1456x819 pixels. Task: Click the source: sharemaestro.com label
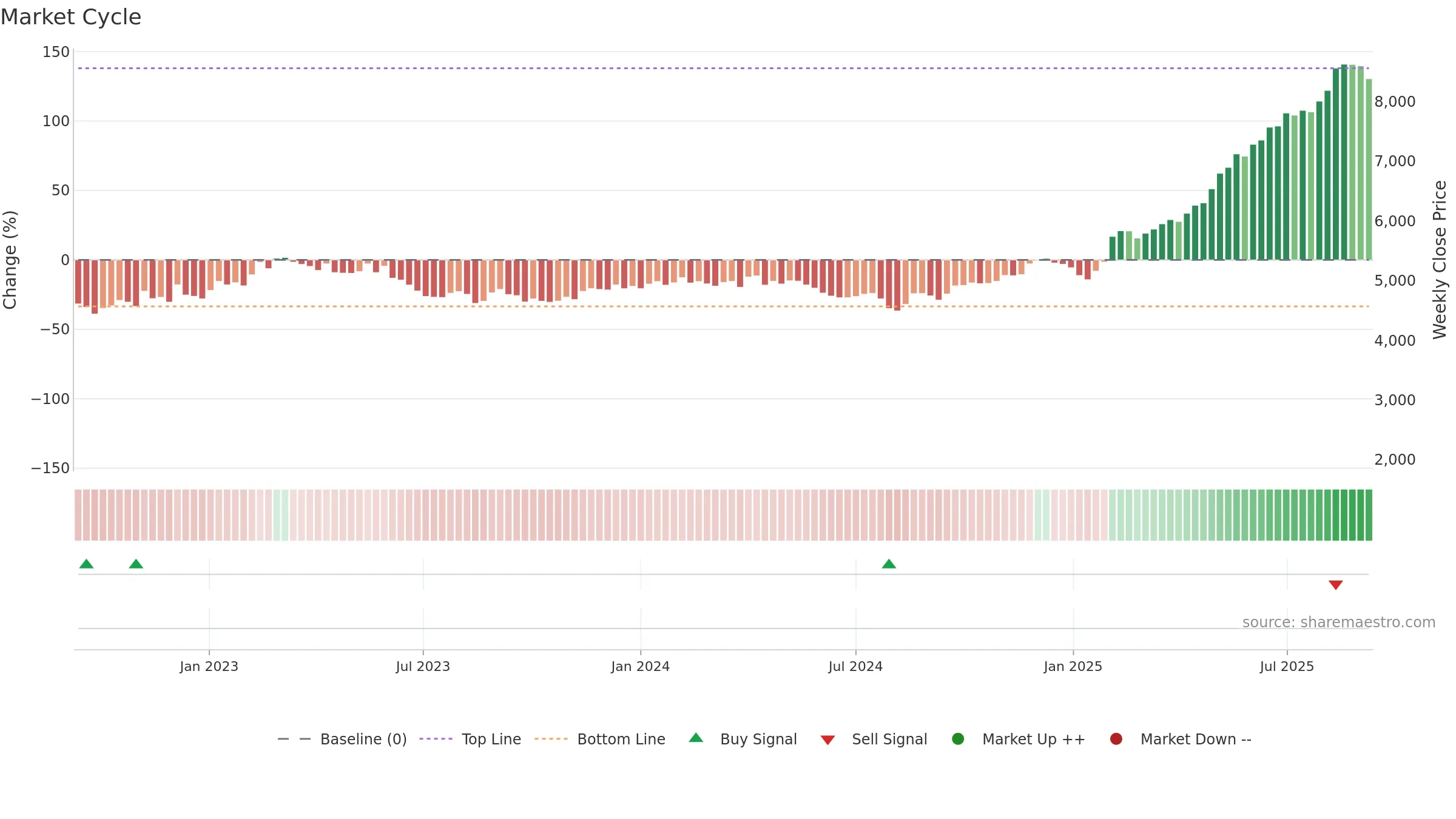(1339, 622)
